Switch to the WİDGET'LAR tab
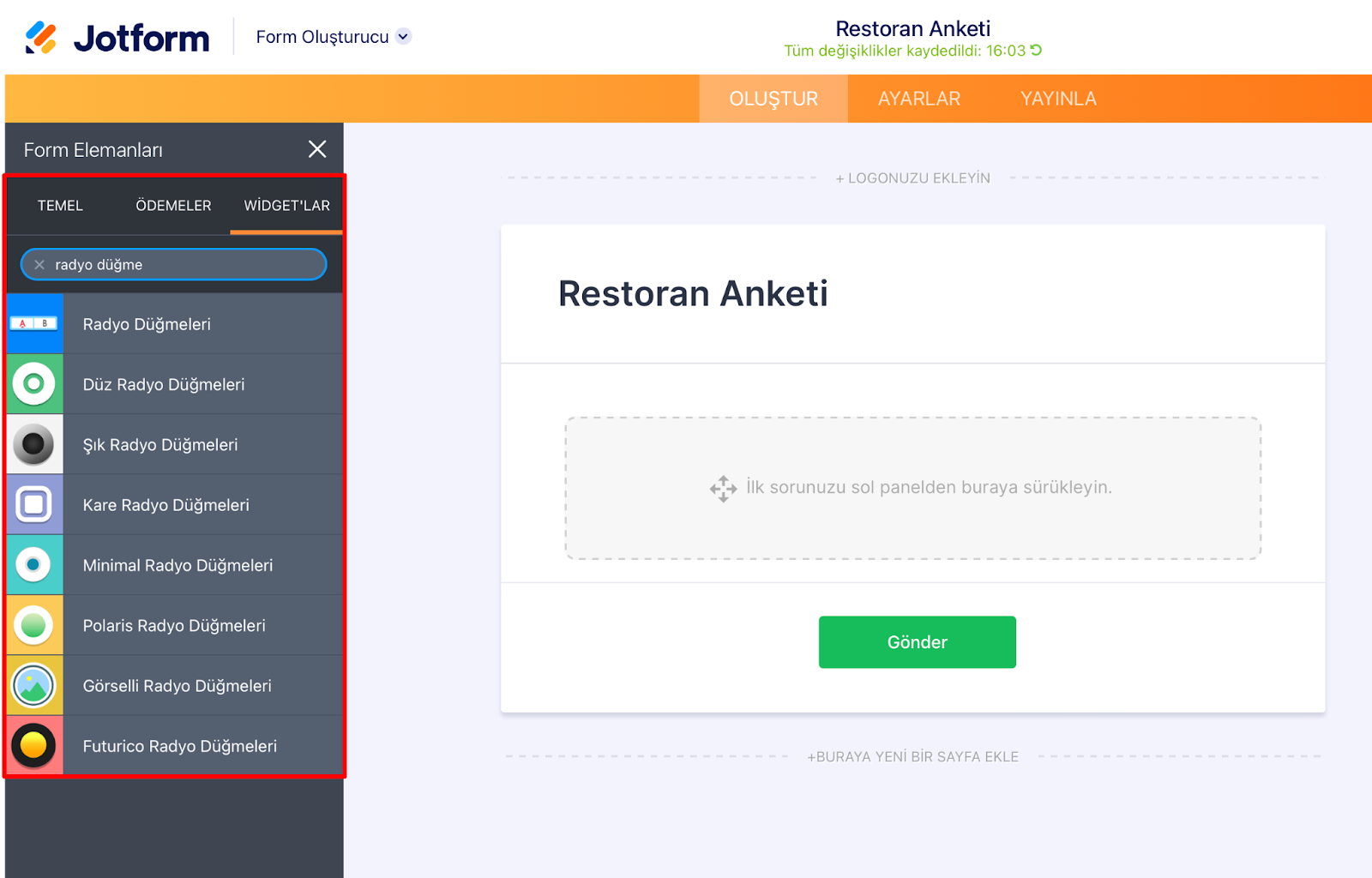Screen dimensions: 1372x878 (286, 206)
